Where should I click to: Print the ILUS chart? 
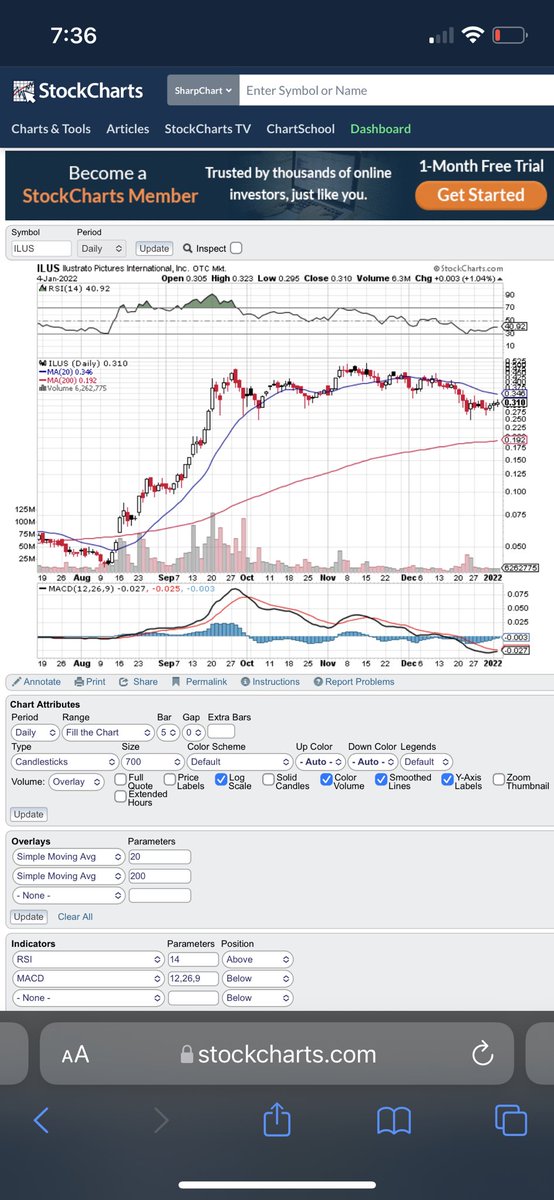(x=89, y=682)
